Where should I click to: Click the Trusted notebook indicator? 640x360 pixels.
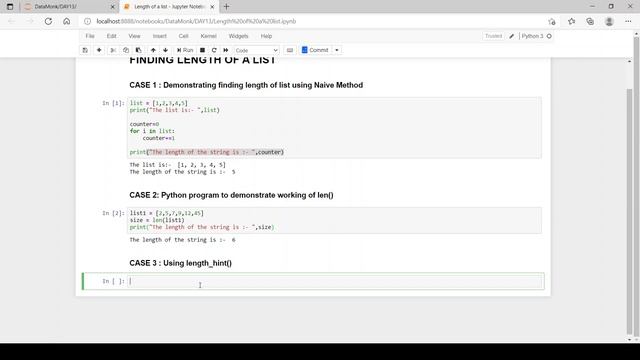[x=493, y=36]
